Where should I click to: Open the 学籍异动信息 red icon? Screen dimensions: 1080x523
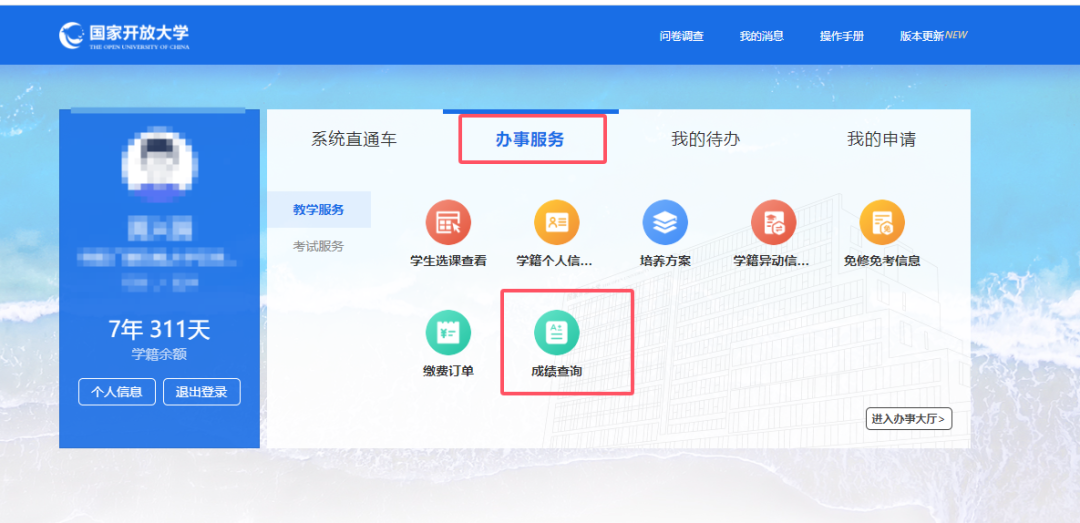(x=773, y=223)
